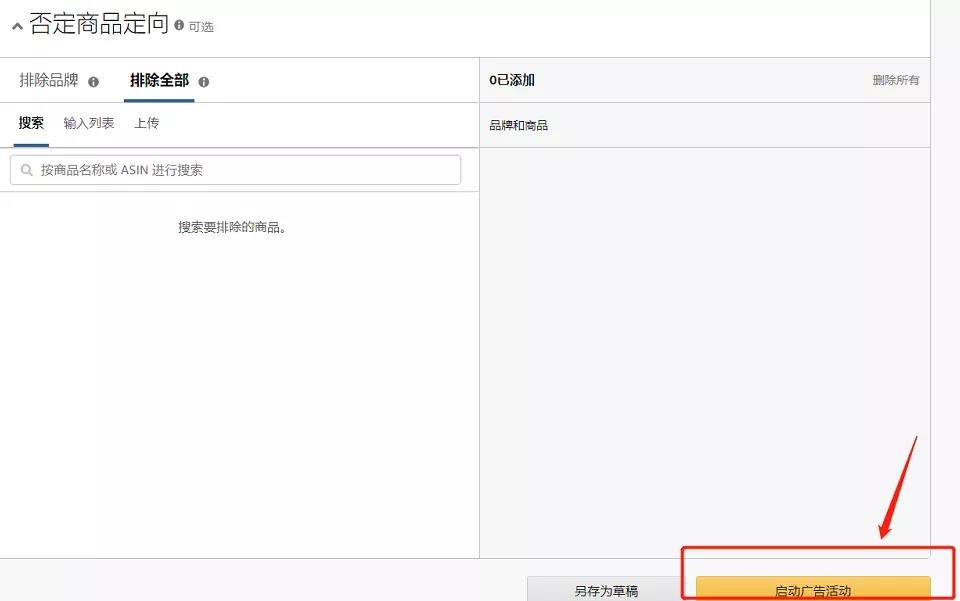Screen dimensions: 960x601
Task: Collapse the 否定商品定向 section chevron
Action: 17,27
